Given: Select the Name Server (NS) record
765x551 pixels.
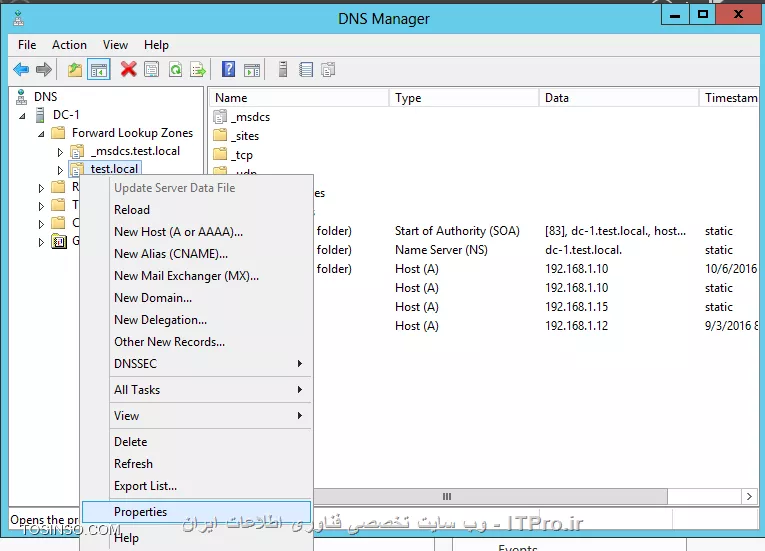Looking at the screenshot, I should point(536,250).
